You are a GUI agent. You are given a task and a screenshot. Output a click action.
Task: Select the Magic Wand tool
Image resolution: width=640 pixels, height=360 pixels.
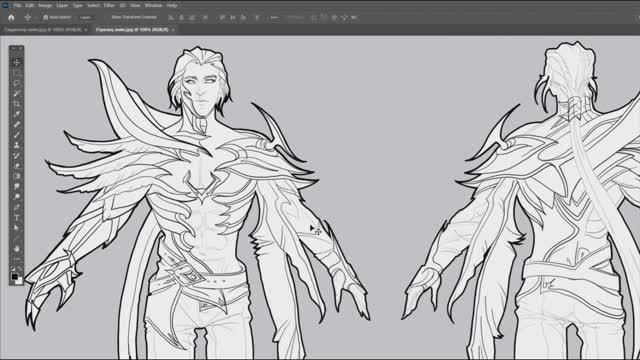click(16, 93)
